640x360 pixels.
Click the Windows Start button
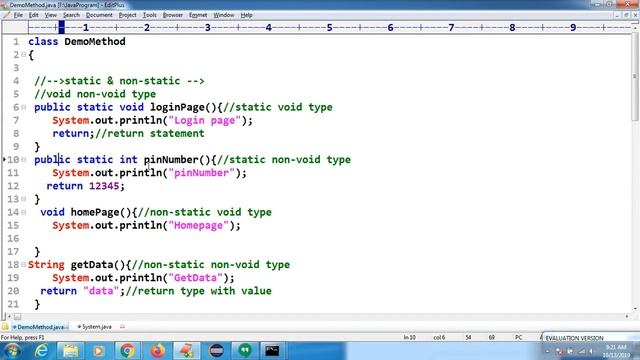pyautogui.click(x=12, y=351)
